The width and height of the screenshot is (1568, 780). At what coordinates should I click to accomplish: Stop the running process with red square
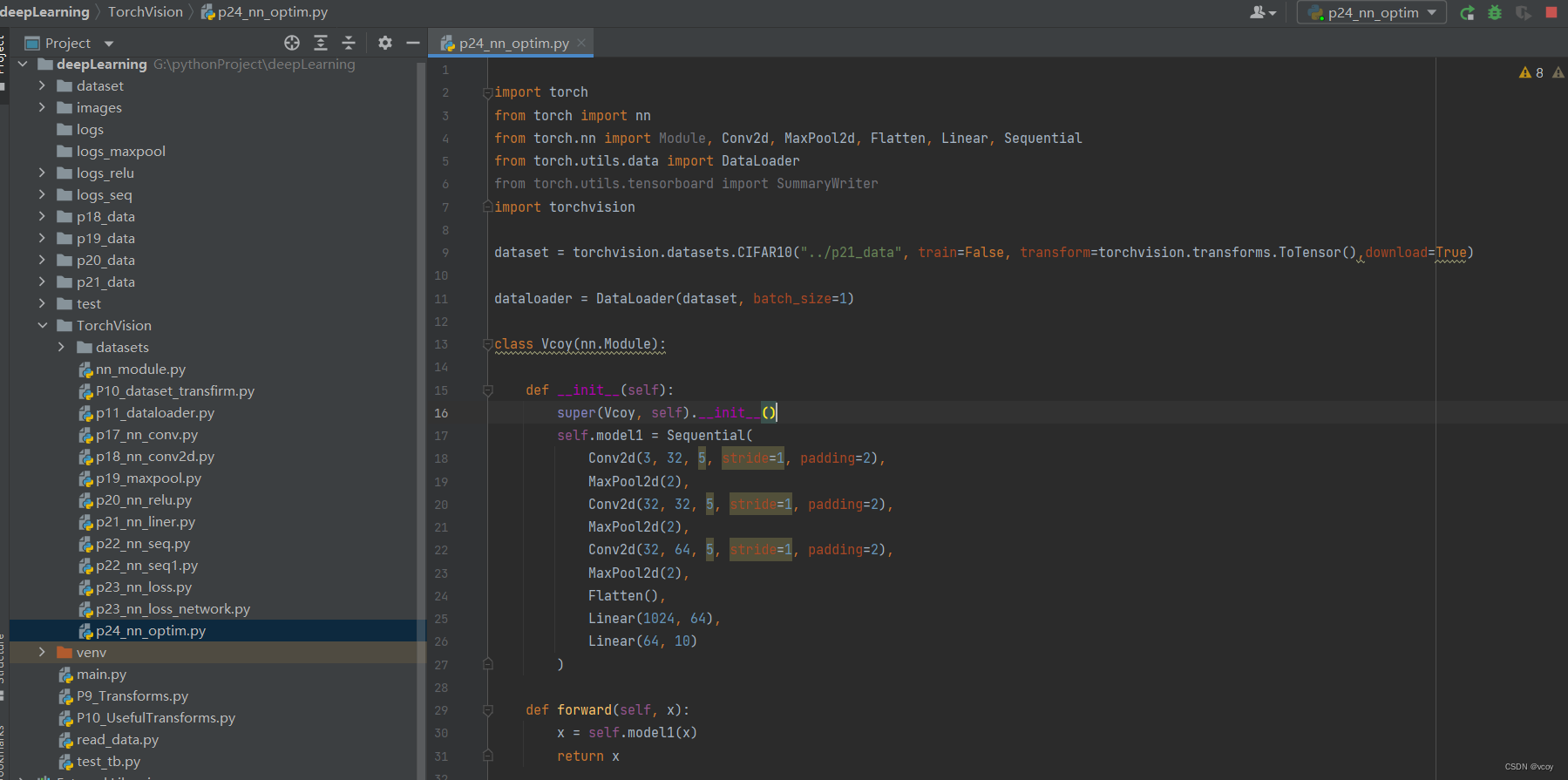coord(1551,12)
